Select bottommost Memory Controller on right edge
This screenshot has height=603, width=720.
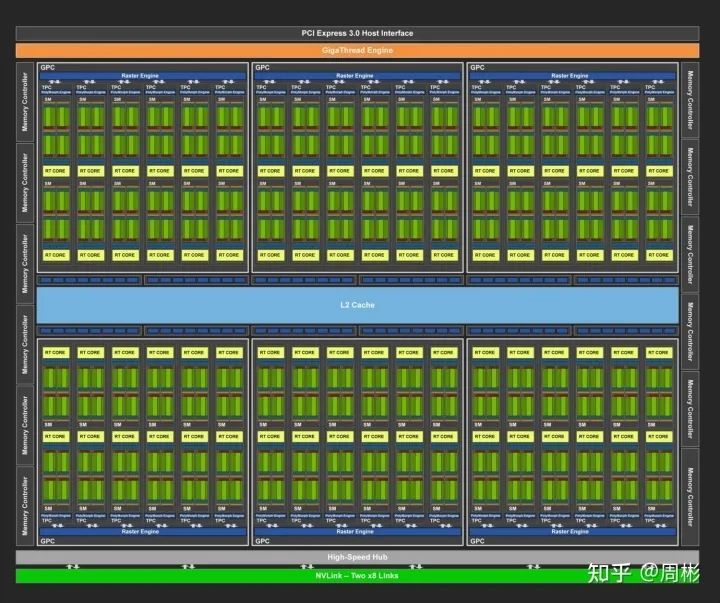pos(690,497)
